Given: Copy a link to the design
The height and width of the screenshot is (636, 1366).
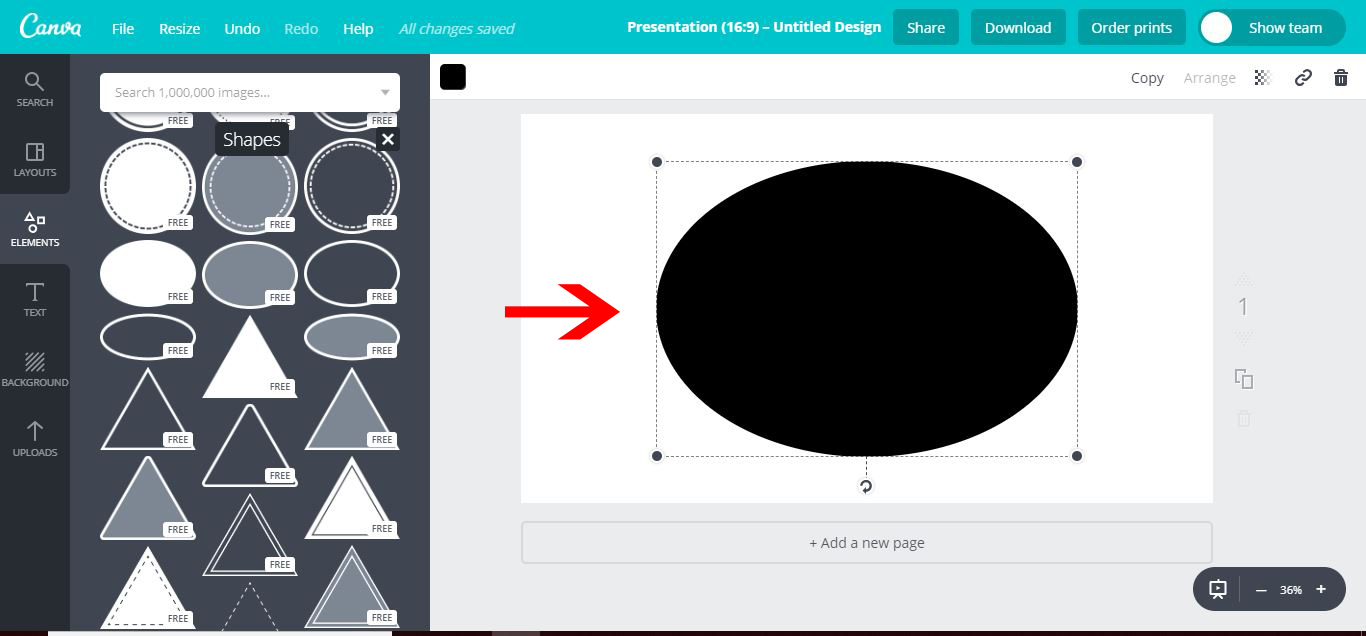Looking at the screenshot, I should click(x=1302, y=77).
